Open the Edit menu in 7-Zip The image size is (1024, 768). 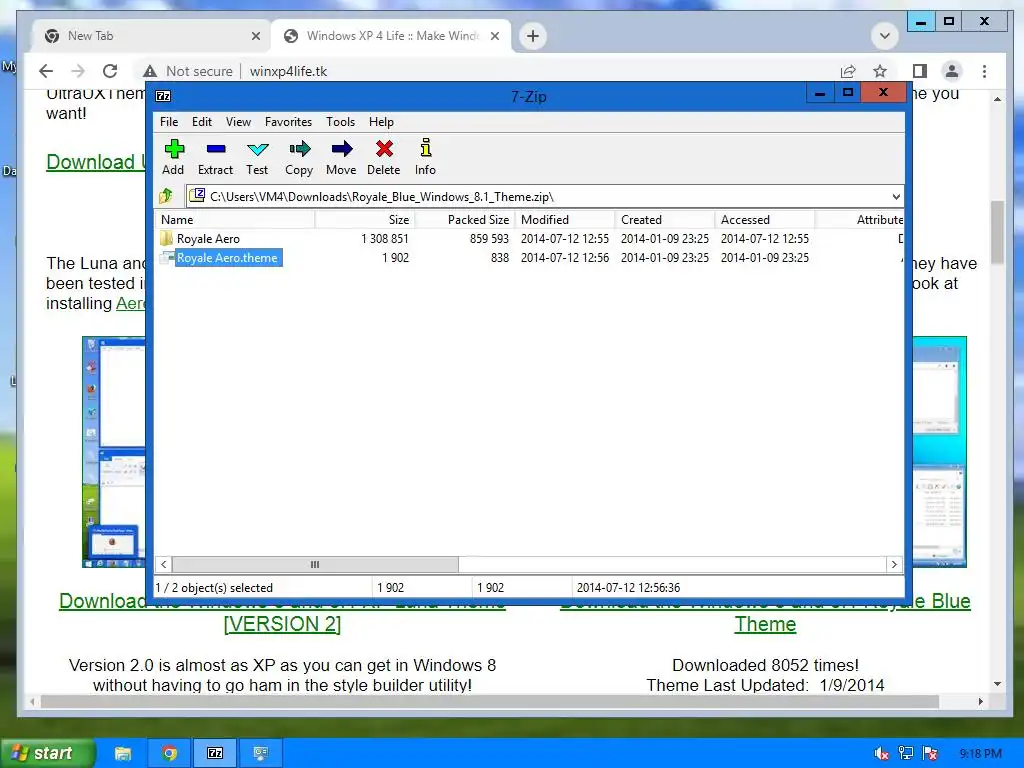click(202, 121)
